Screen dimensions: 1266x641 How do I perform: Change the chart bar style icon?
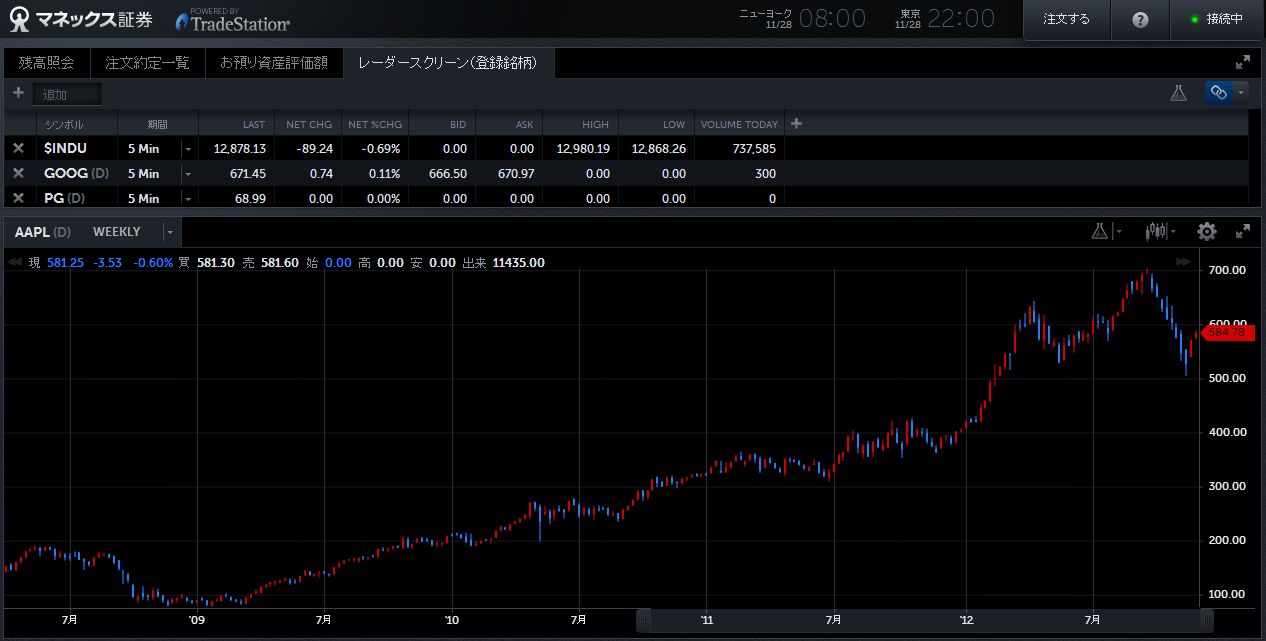pyautogui.click(x=1156, y=231)
